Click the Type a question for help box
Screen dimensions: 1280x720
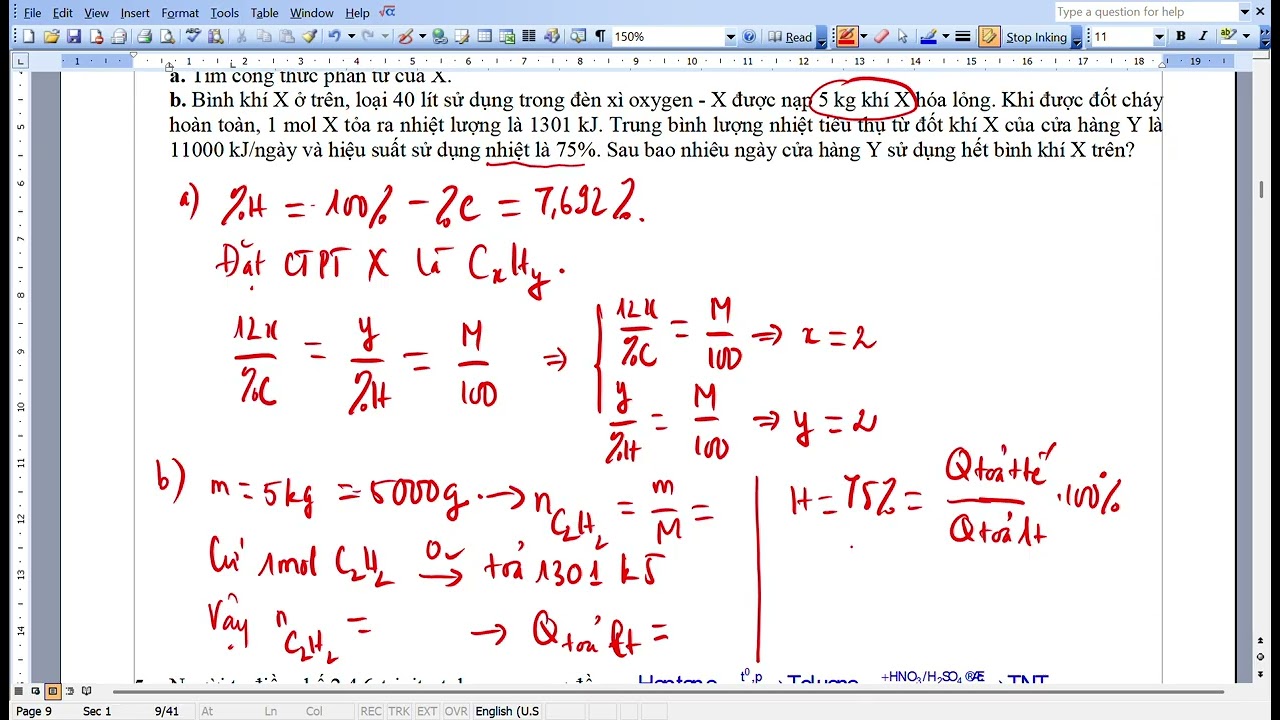click(1146, 12)
